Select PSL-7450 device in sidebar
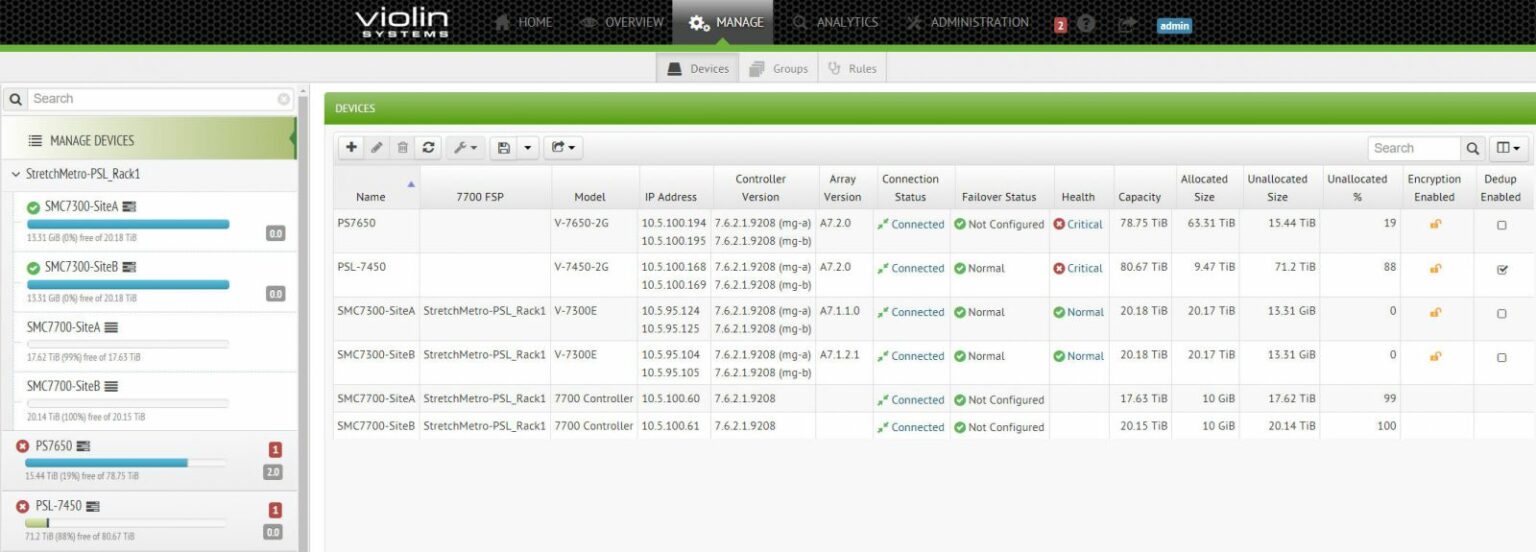The width and height of the screenshot is (1536, 552). coord(59,506)
